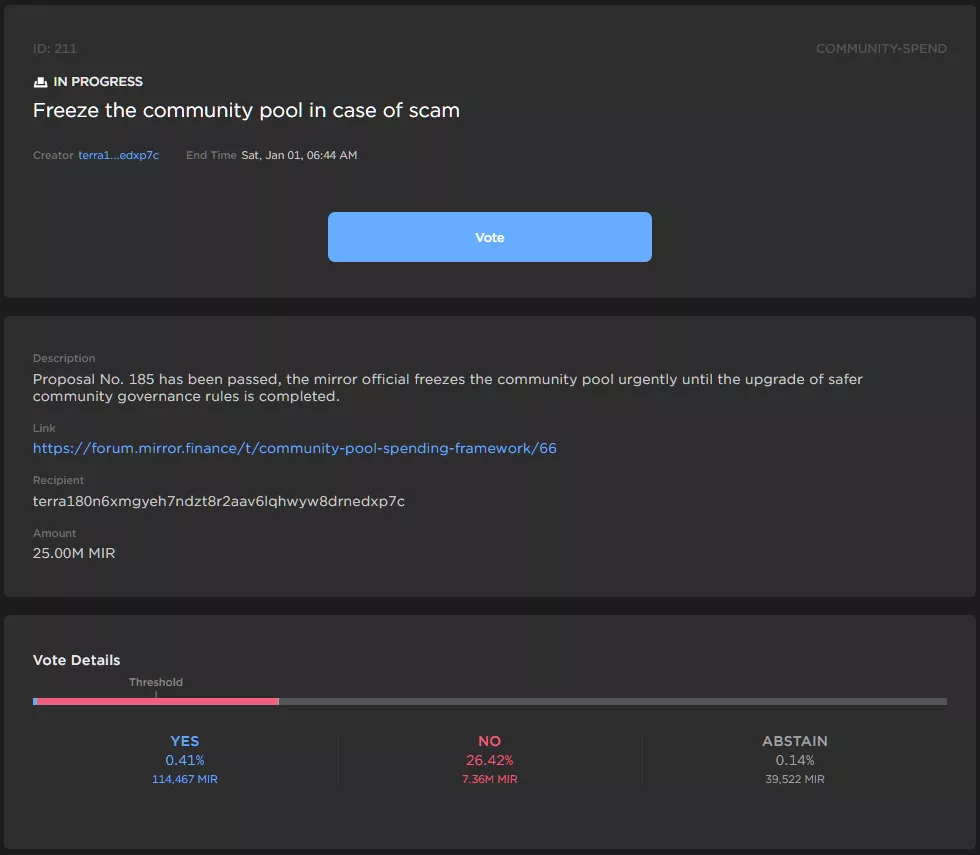The image size is (980, 855).
Task: Click the COMMUNITY-SPEND proposal type label
Action: pos(880,49)
